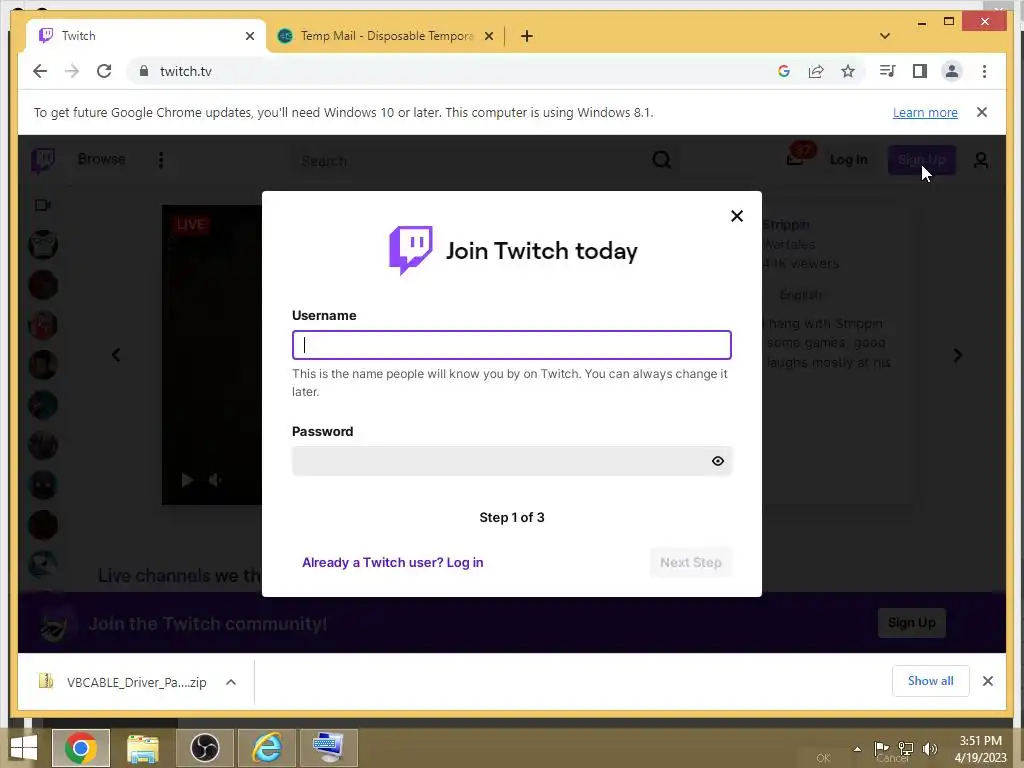Switch to the Temp Mail browser tab
The width and height of the screenshot is (1024, 768).
click(x=385, y=36)
